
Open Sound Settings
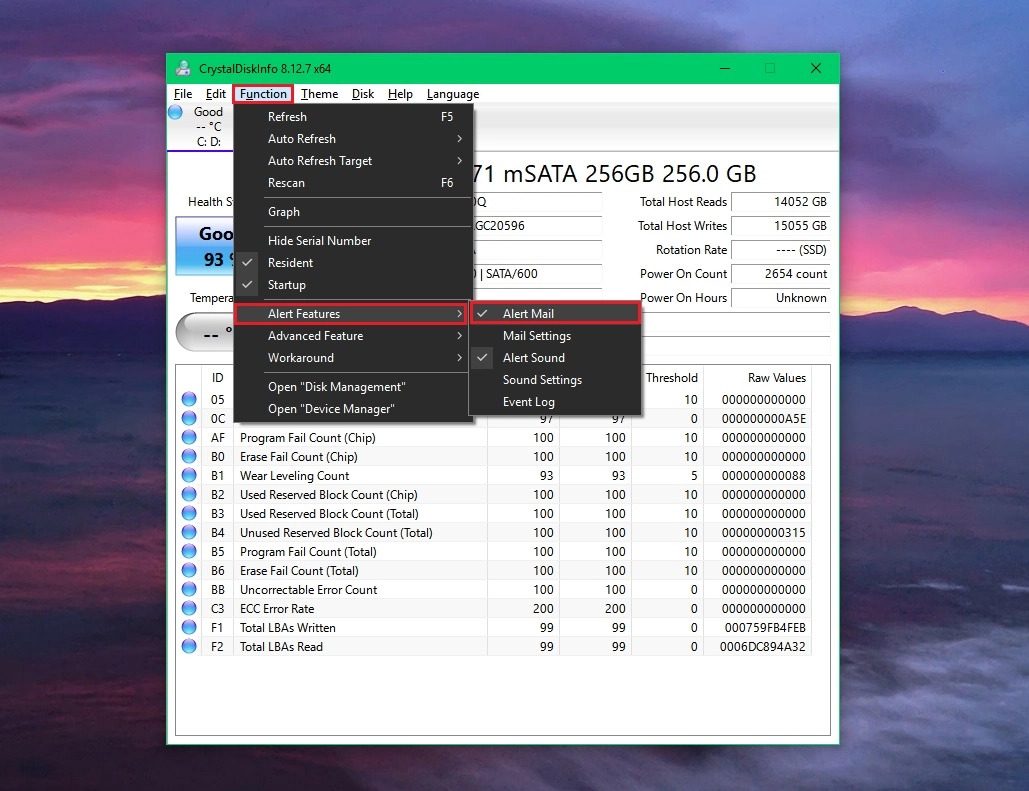[x=555, y=380]
